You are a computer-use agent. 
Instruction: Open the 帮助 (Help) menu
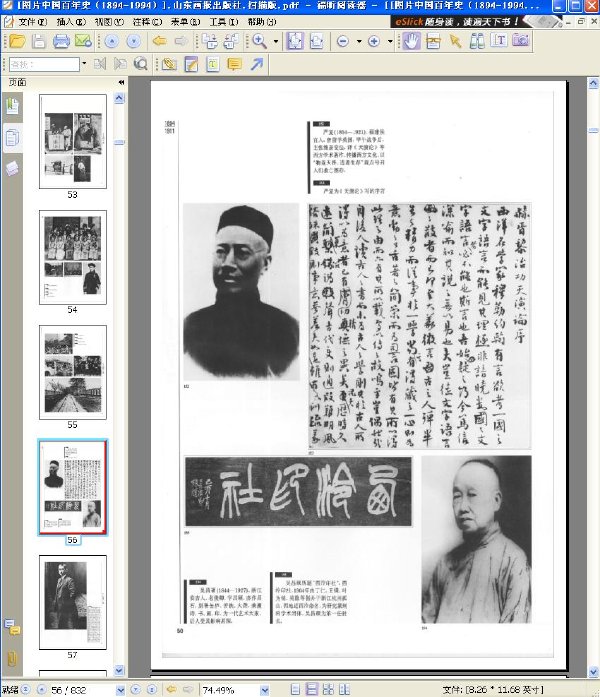pyautogui.click(x=262, y=21)
